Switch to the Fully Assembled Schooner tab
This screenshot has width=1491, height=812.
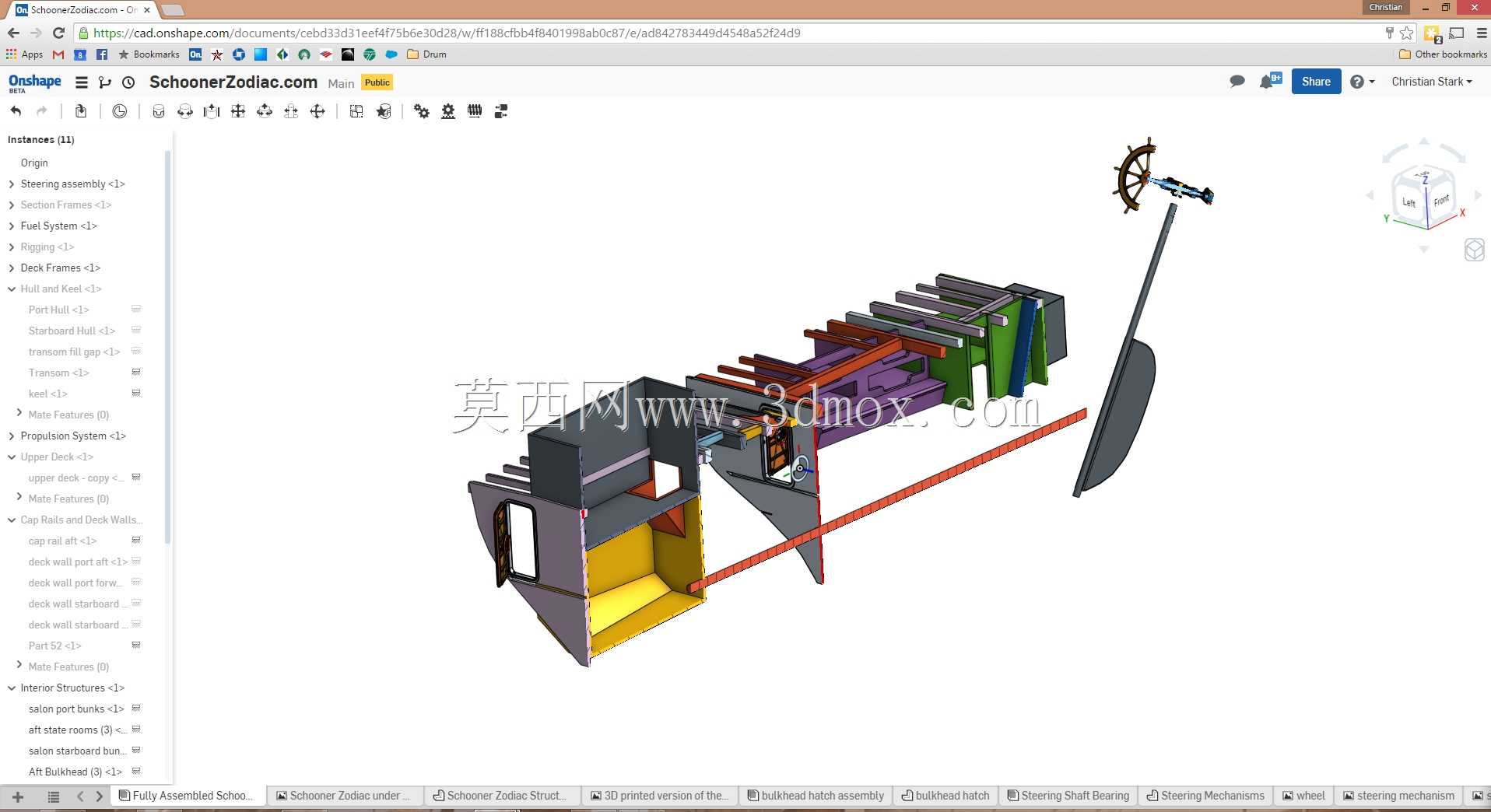[188, 796]
